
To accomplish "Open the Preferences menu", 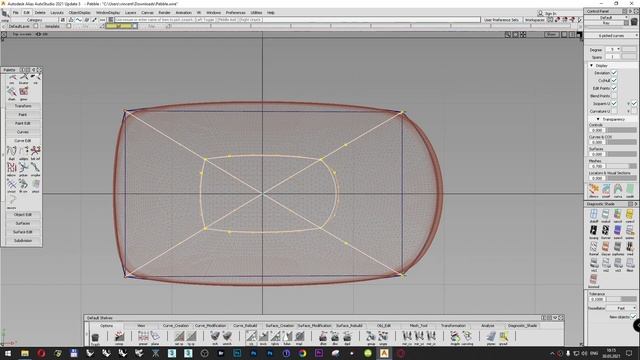I will (x=236, y=13).
